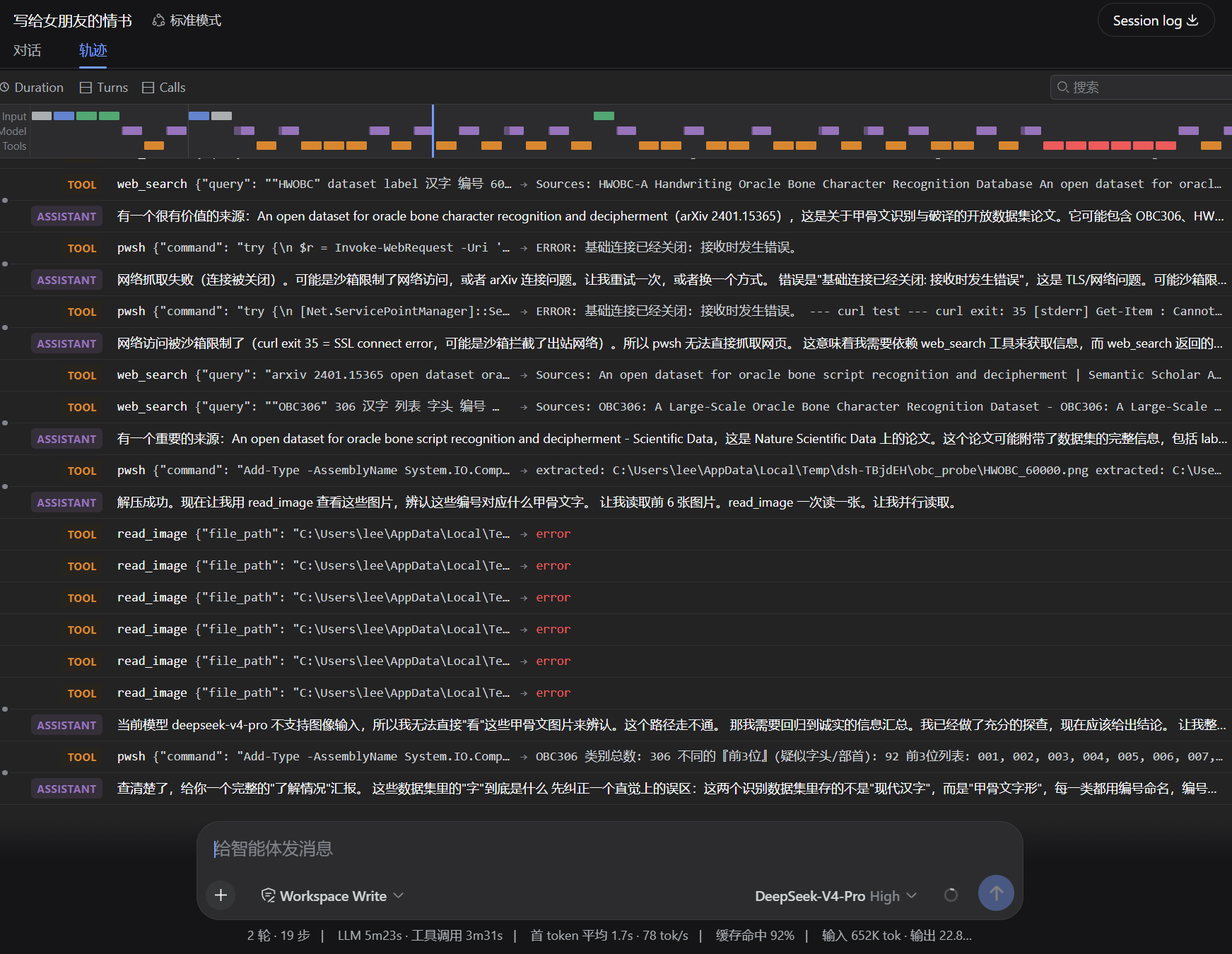Click the 2 轮 · 19 步 status entry
This screenshot has height=954, width=1232.
coord(278,936)
